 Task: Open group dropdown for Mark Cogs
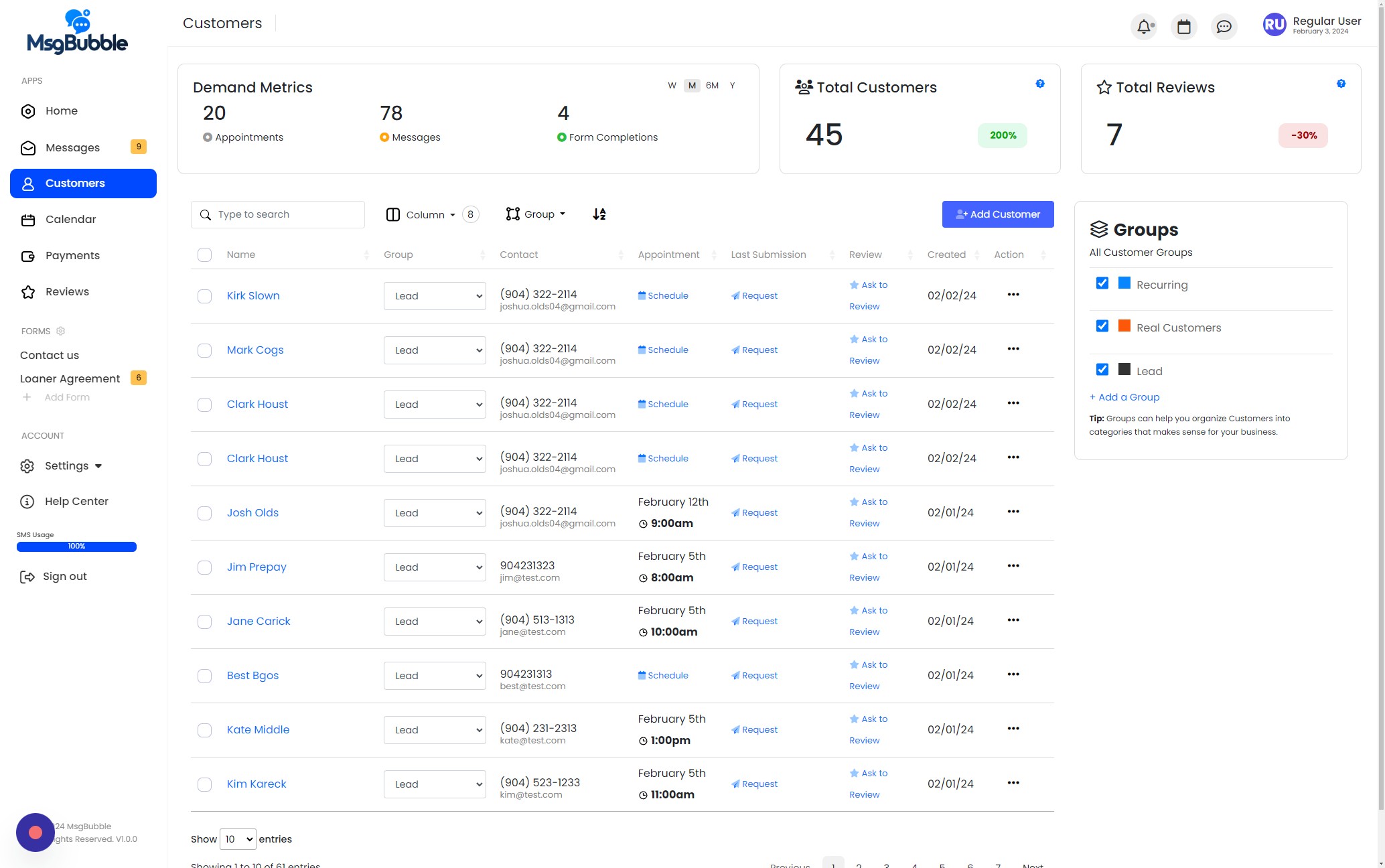434,350
